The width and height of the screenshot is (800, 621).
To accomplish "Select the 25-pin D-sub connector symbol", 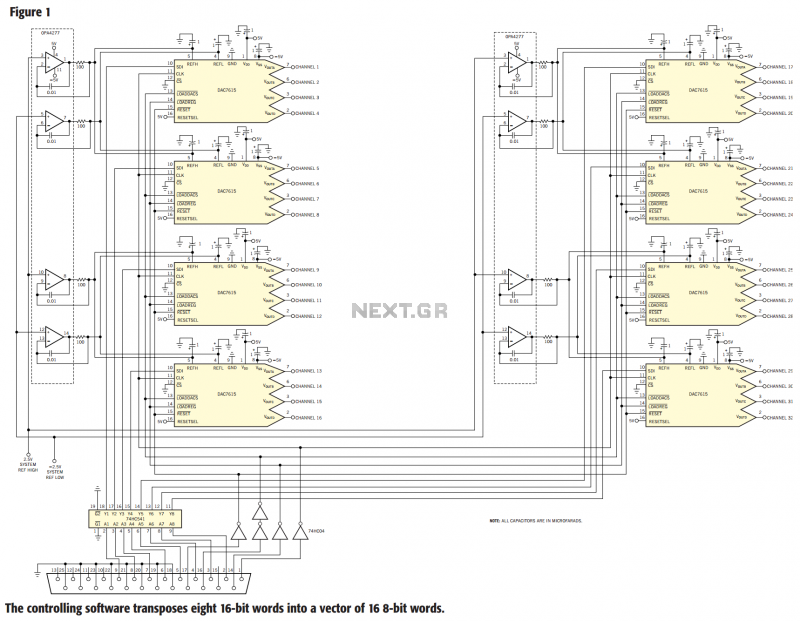I will point(149,583).
